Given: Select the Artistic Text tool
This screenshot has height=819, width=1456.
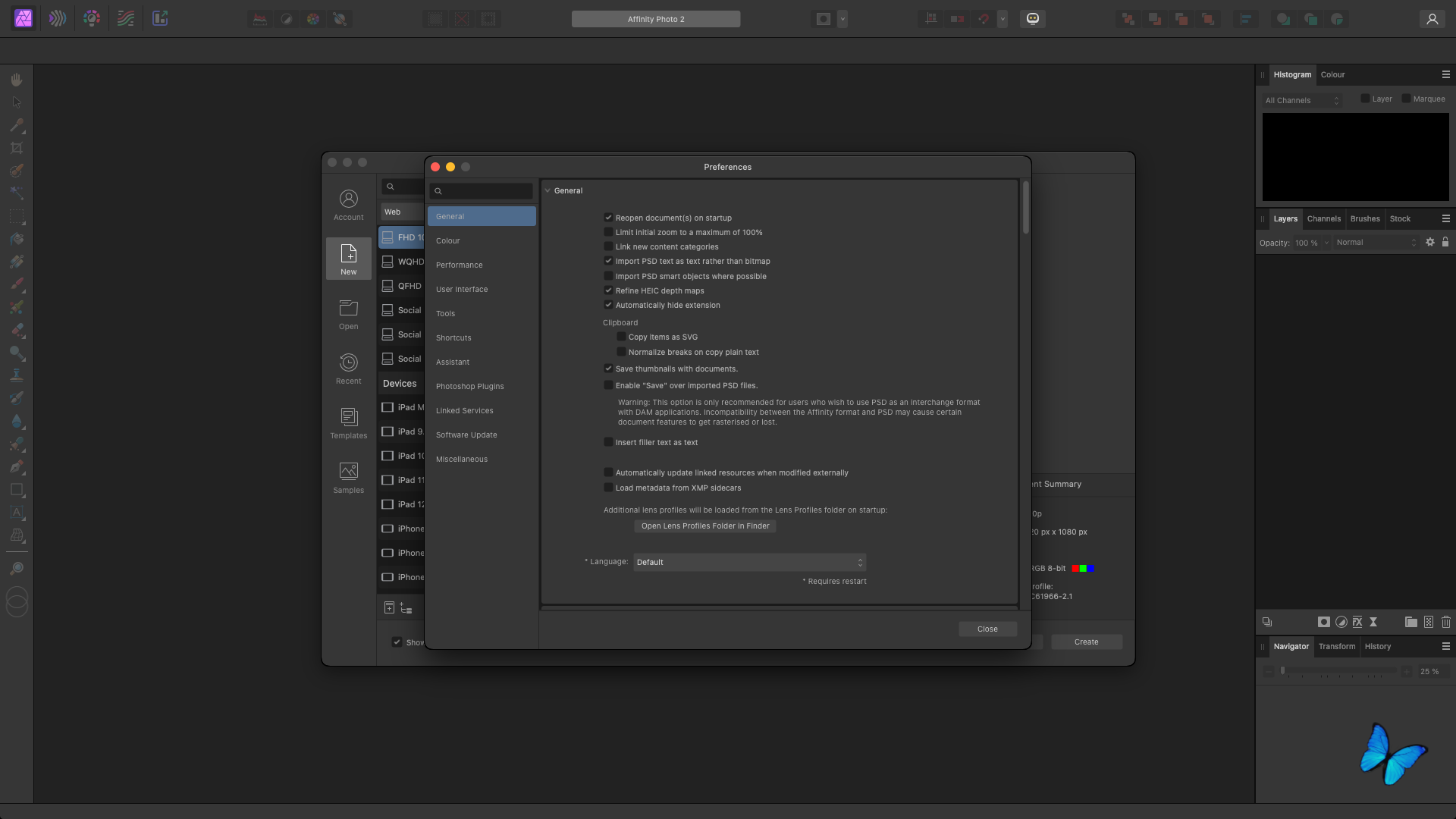Looking at the screenshot, I should pos(17,512).
